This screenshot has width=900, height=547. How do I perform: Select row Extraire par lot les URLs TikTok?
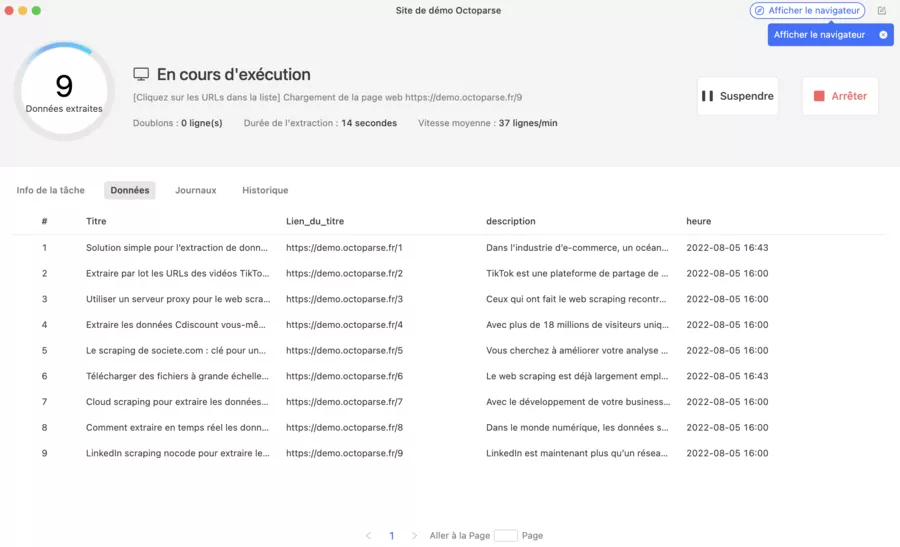click(448, 273)
